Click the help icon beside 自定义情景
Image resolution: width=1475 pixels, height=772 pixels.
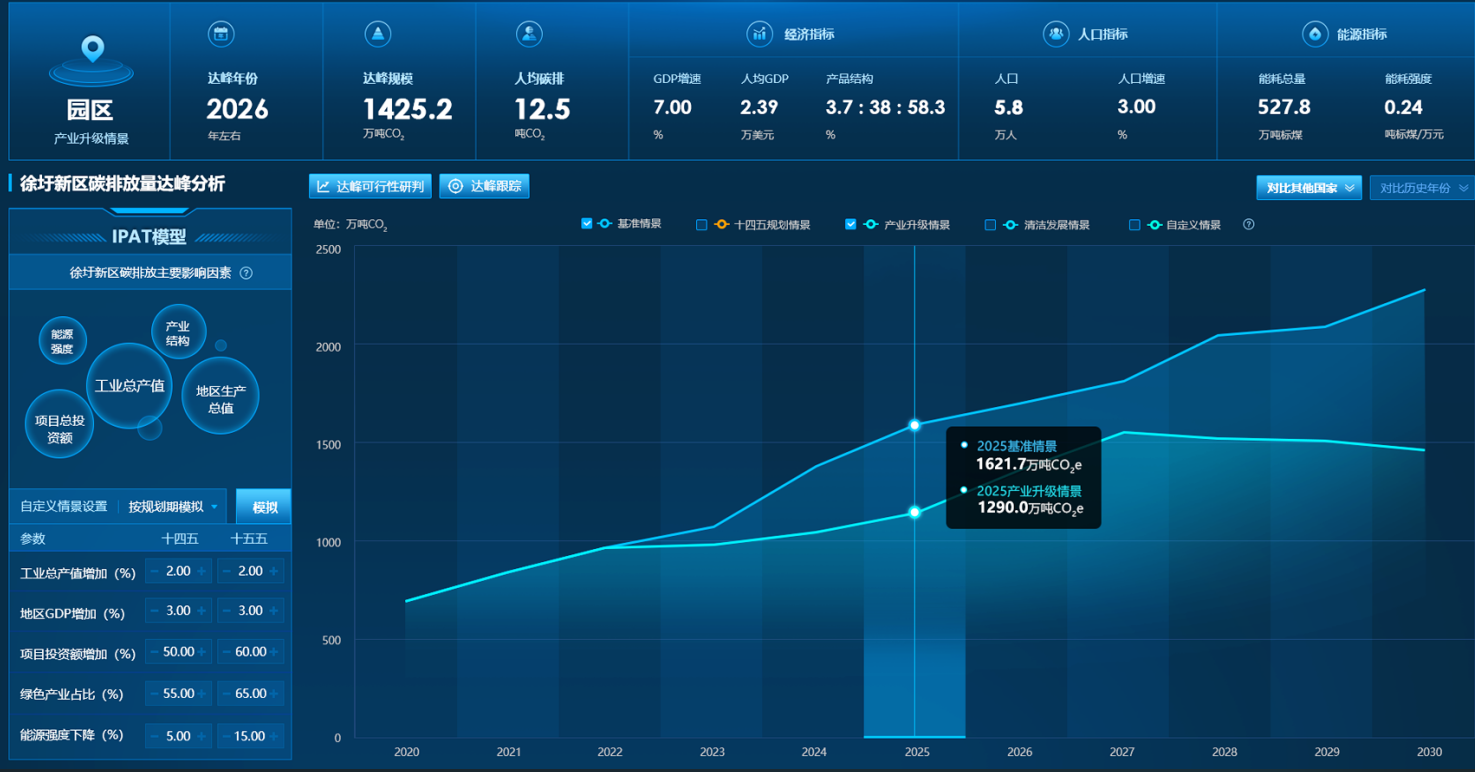point(1248,225)
